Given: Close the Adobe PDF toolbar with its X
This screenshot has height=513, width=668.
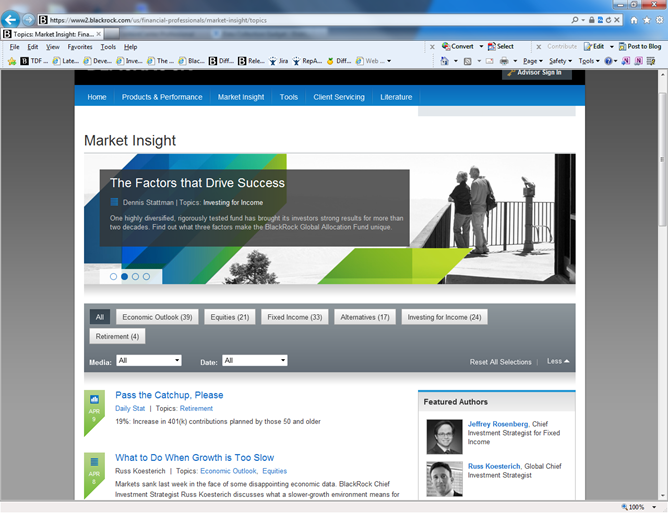Looking at the screenshot, I should [432, 47].
